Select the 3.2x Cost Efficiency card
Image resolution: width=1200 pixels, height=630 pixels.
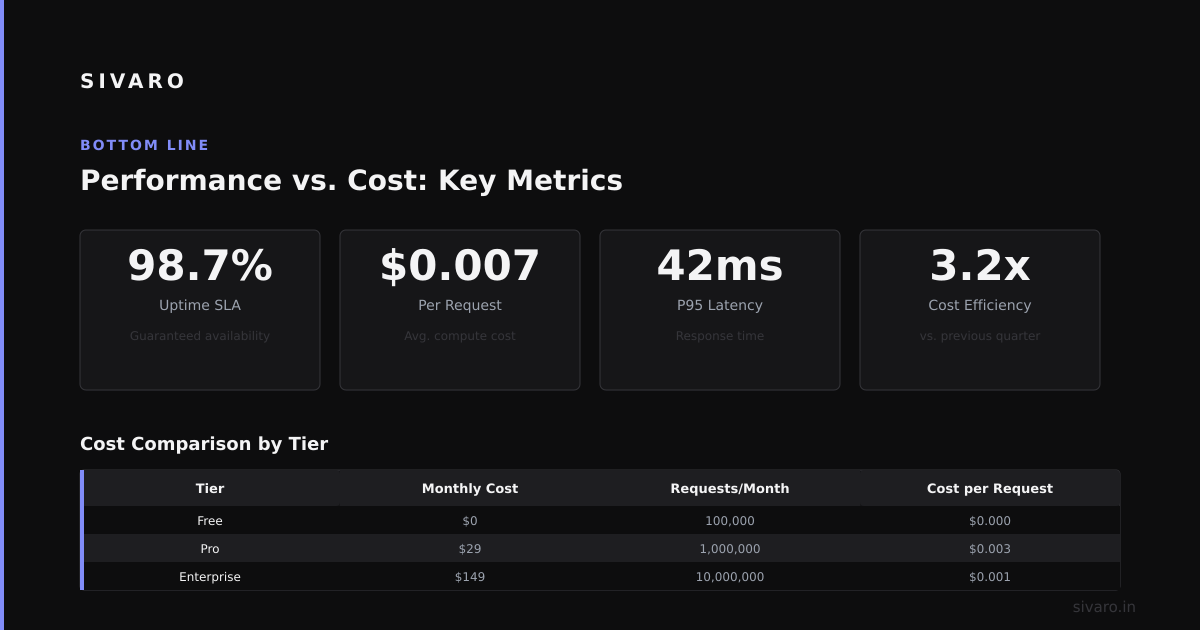[x=980, y=310]
